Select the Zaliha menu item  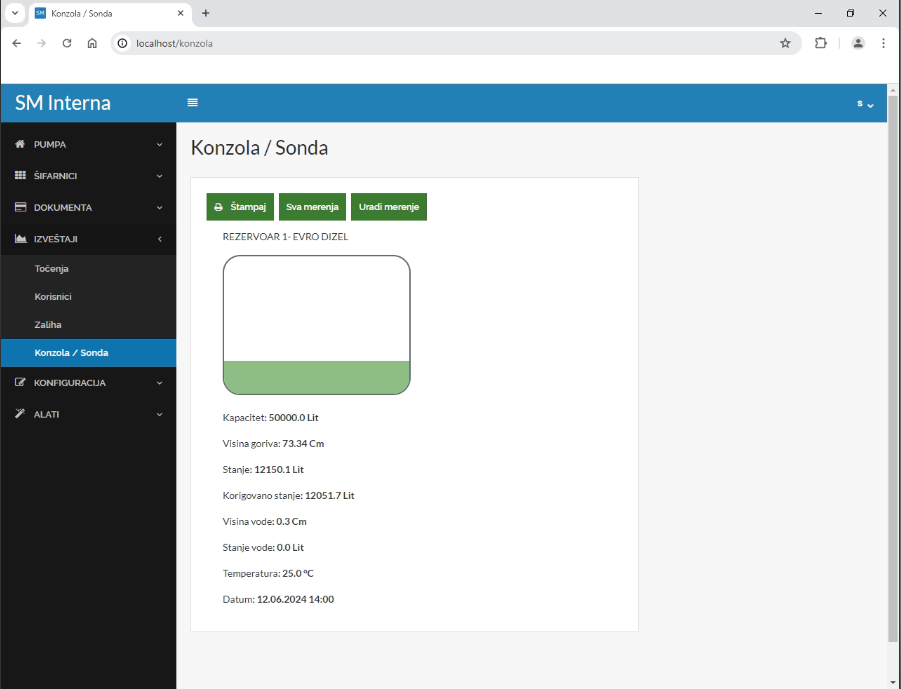(47, 325)
